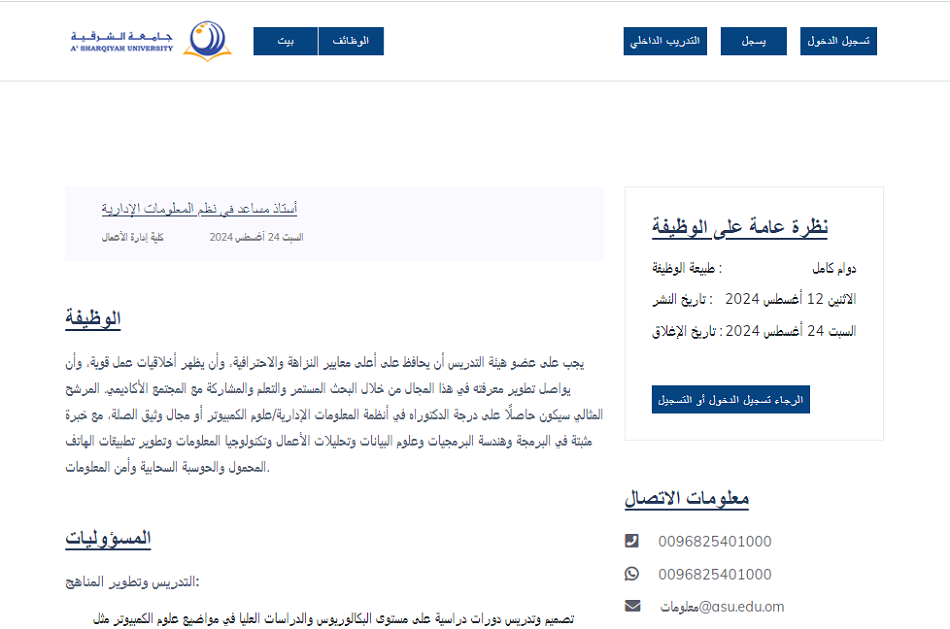950x629 pixels.
Task: Click the phone icon in contact information
Action: click(632, 541)
